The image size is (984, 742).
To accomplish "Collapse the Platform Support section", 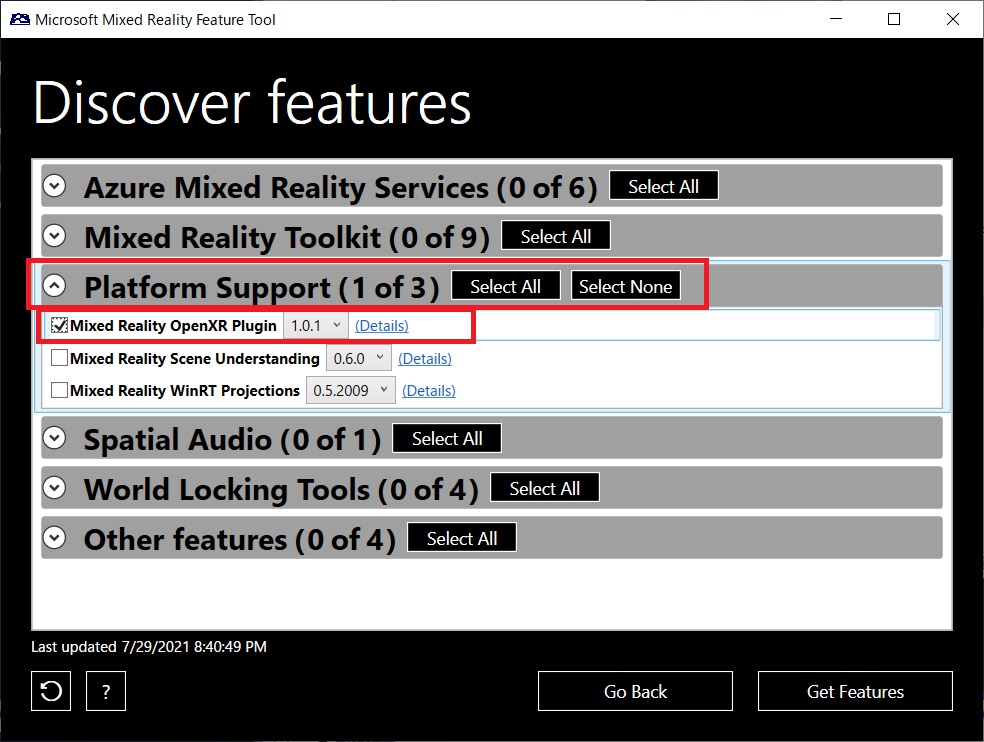I will [54, 286].
